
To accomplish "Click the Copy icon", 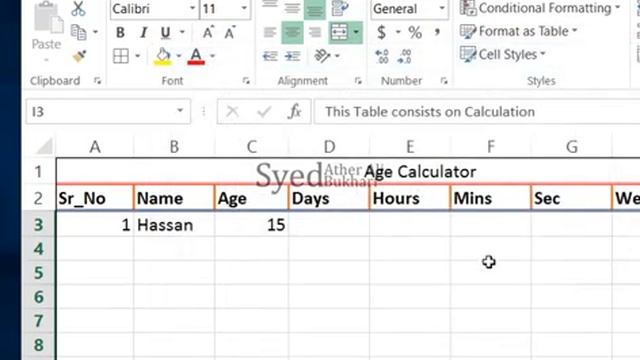I will click(x=78, y=32).
